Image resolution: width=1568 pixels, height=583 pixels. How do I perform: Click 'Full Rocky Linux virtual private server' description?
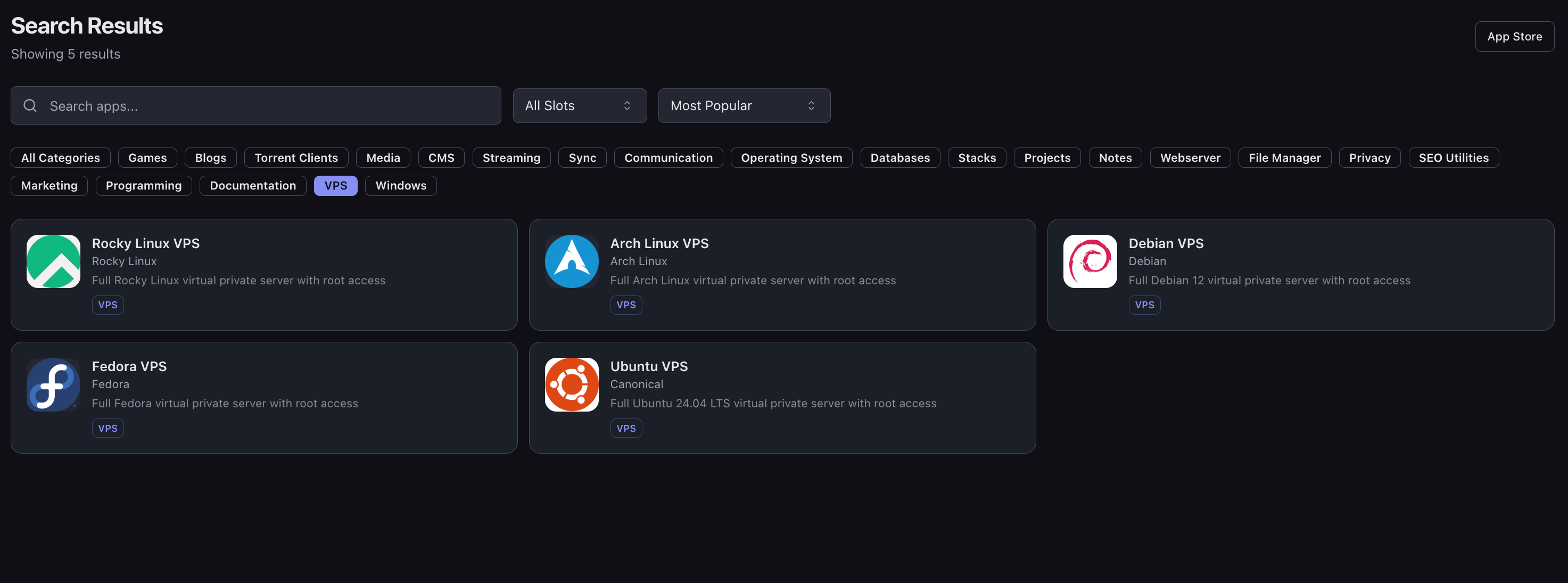pos(238,281)
